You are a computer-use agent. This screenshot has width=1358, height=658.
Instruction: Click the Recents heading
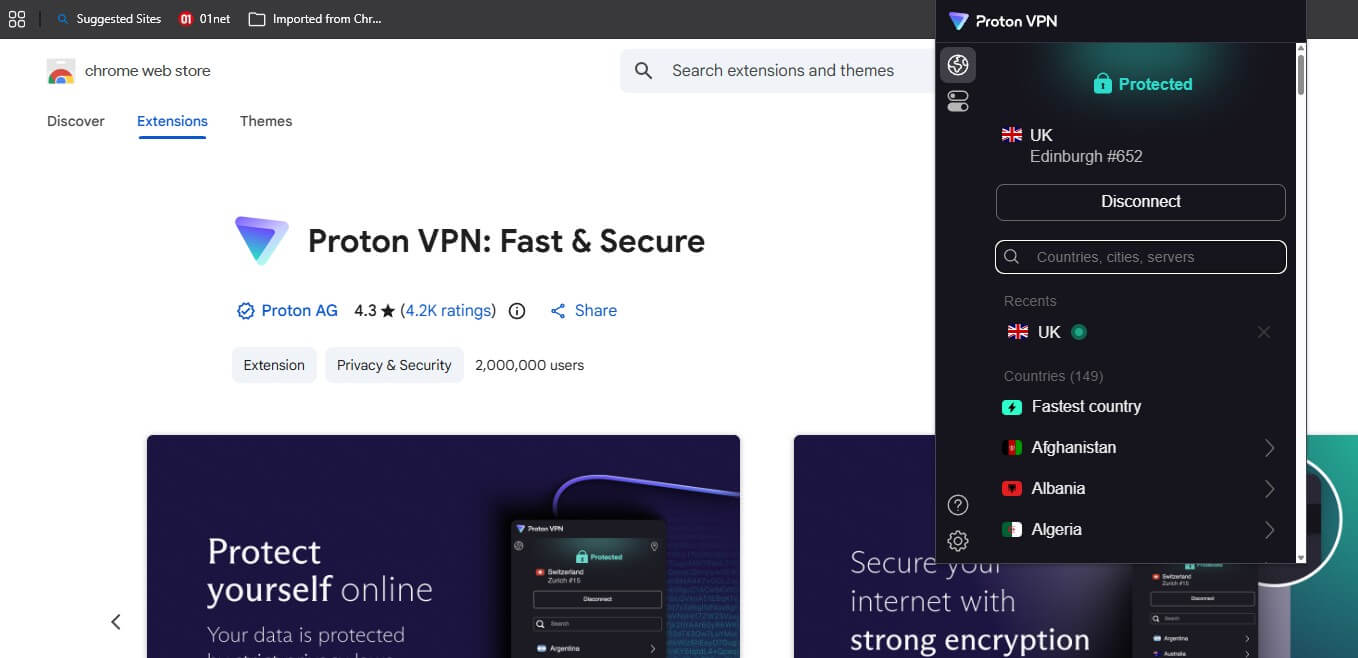pos(1030,301)
